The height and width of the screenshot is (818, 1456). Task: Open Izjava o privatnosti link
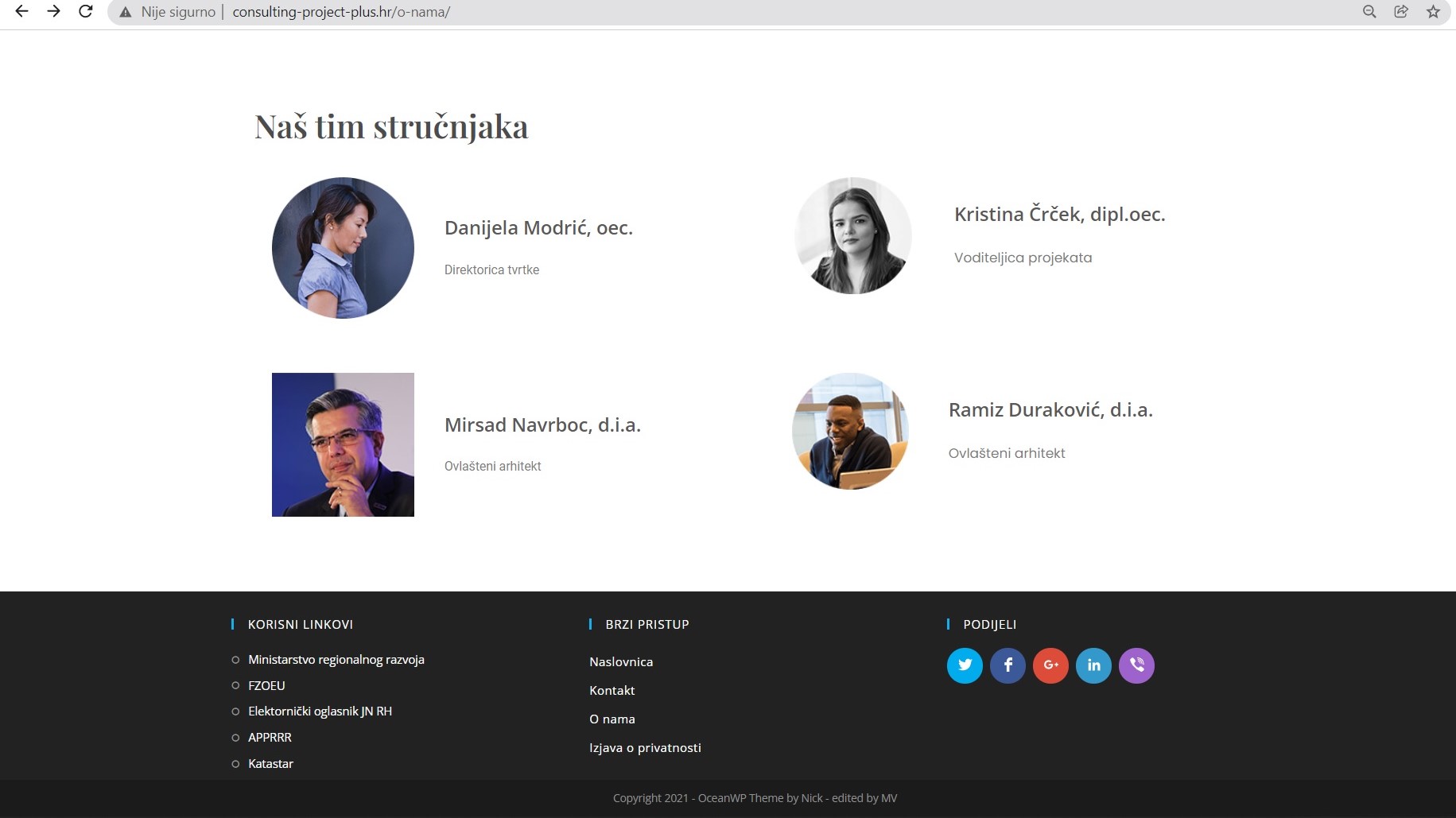pos(645,748)
